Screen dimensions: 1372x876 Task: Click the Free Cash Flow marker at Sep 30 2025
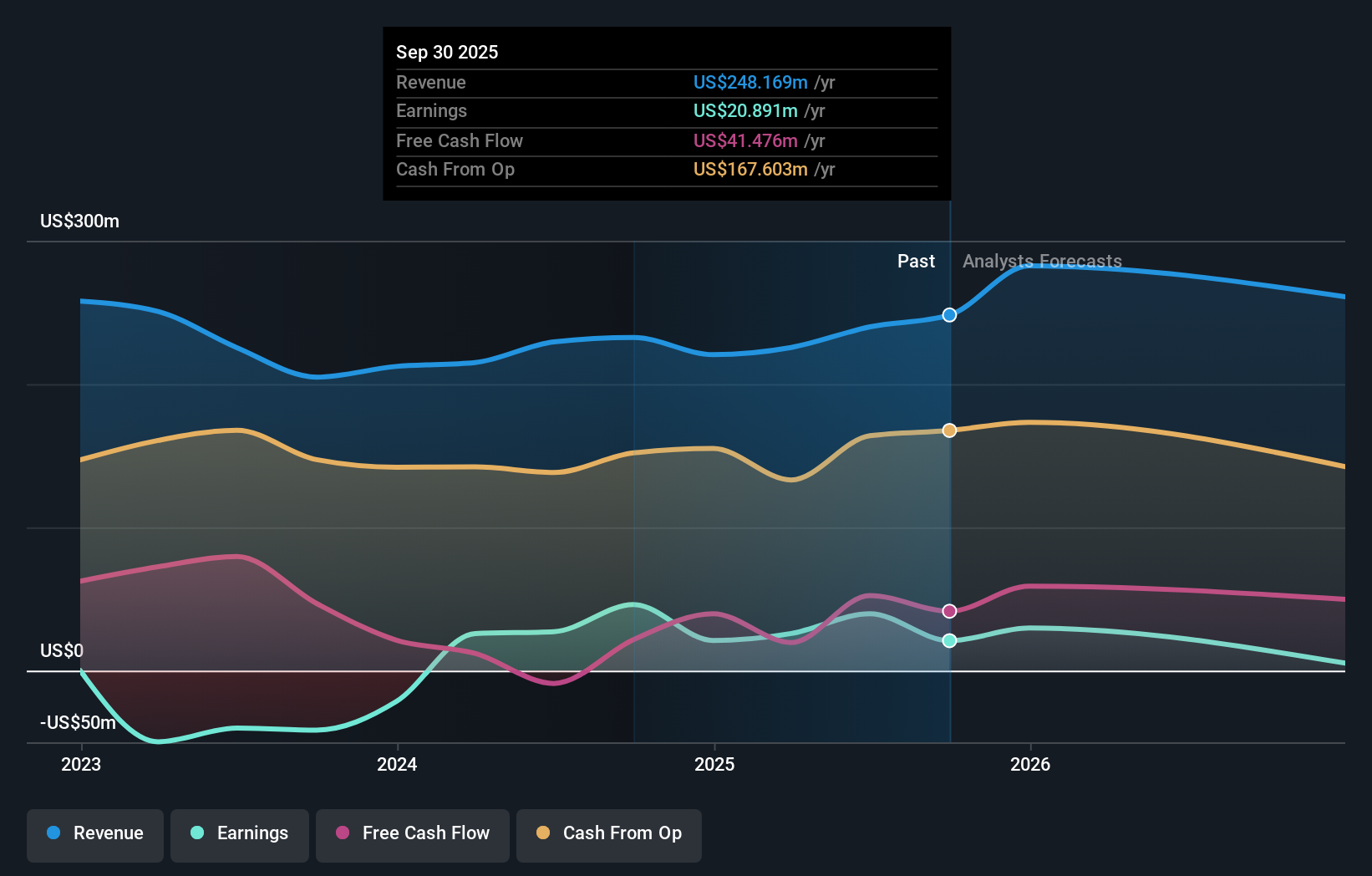(x=948, y=611)
